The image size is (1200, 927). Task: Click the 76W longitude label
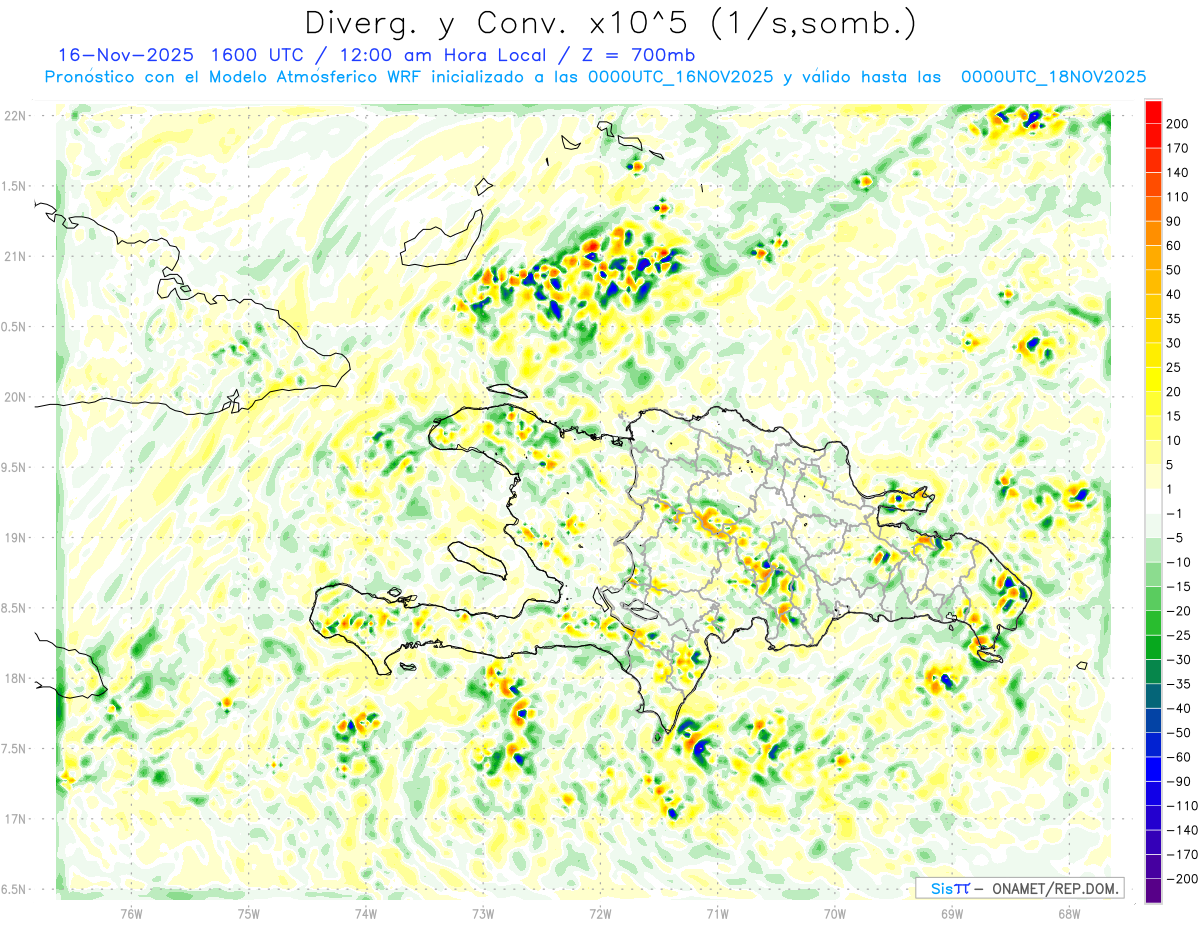point(131,914)
